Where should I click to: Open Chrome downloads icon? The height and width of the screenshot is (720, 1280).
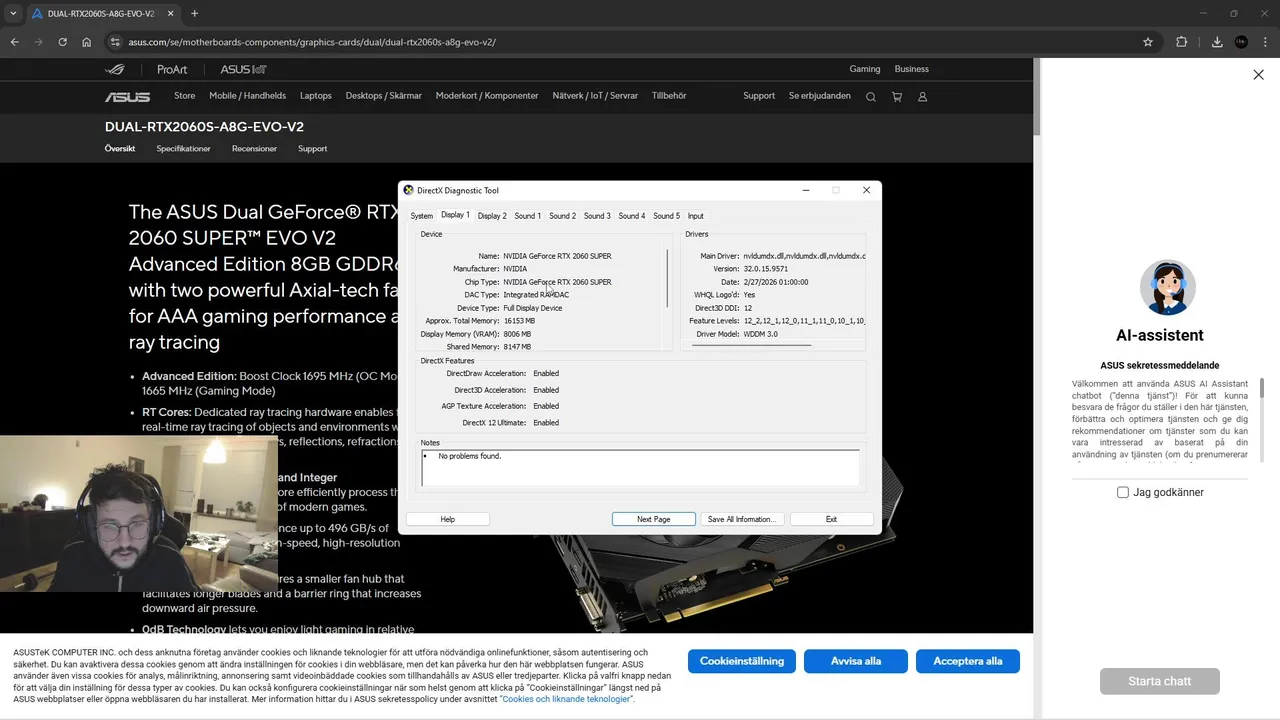click(x=1217, y=42)
